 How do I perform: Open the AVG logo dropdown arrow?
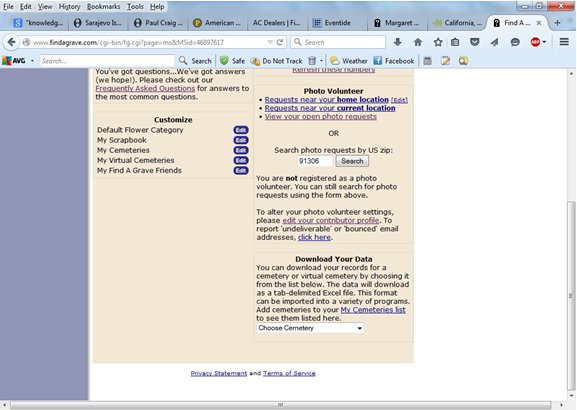[32, 61]
